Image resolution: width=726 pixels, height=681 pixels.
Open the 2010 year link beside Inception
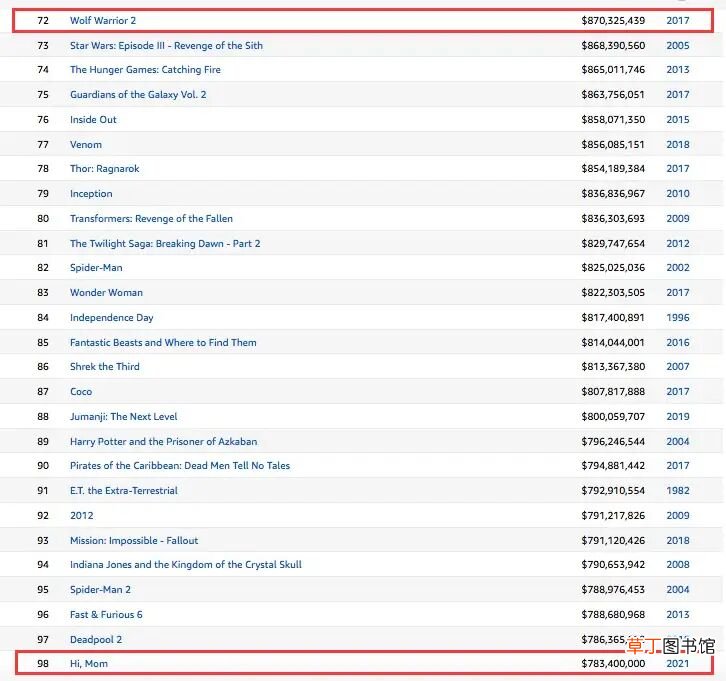coord(678,194)
